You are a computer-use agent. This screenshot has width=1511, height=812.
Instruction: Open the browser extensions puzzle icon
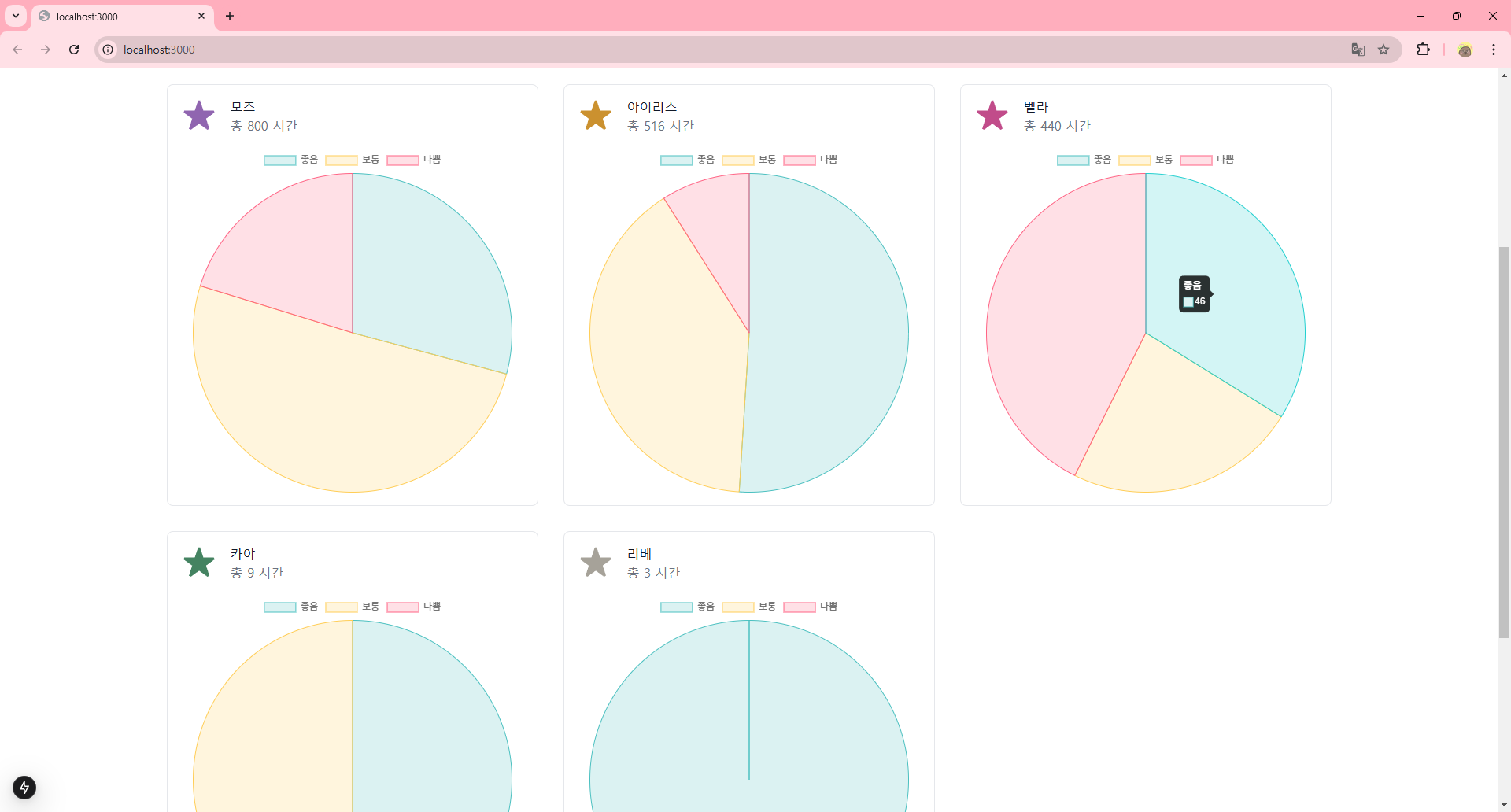1423,50
